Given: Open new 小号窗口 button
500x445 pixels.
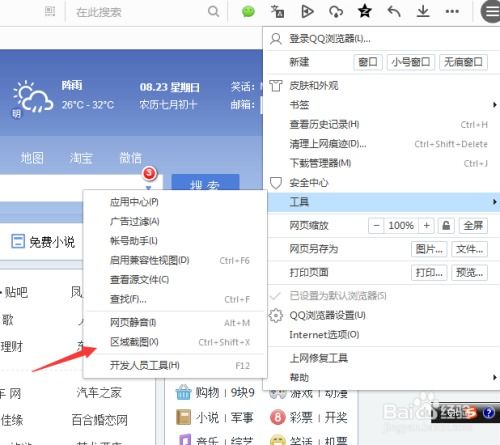Looking at the screenshot, I should click(x=411, y=62).
